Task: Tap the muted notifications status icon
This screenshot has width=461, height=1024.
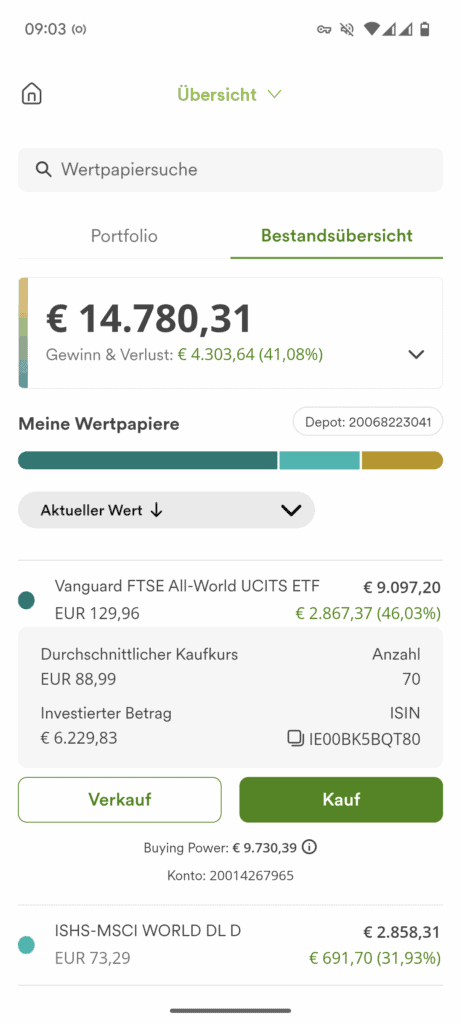Action: pos(347,29)
